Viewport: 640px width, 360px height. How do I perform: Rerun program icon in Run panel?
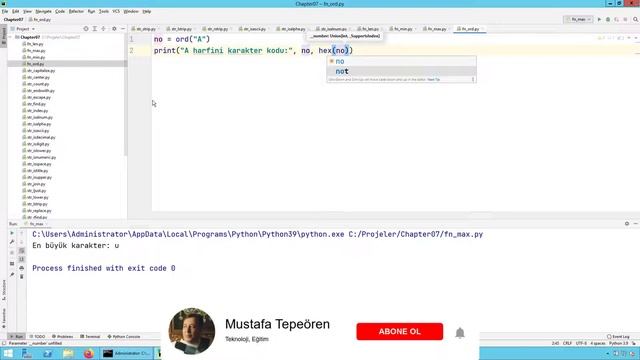coord(12,233)
